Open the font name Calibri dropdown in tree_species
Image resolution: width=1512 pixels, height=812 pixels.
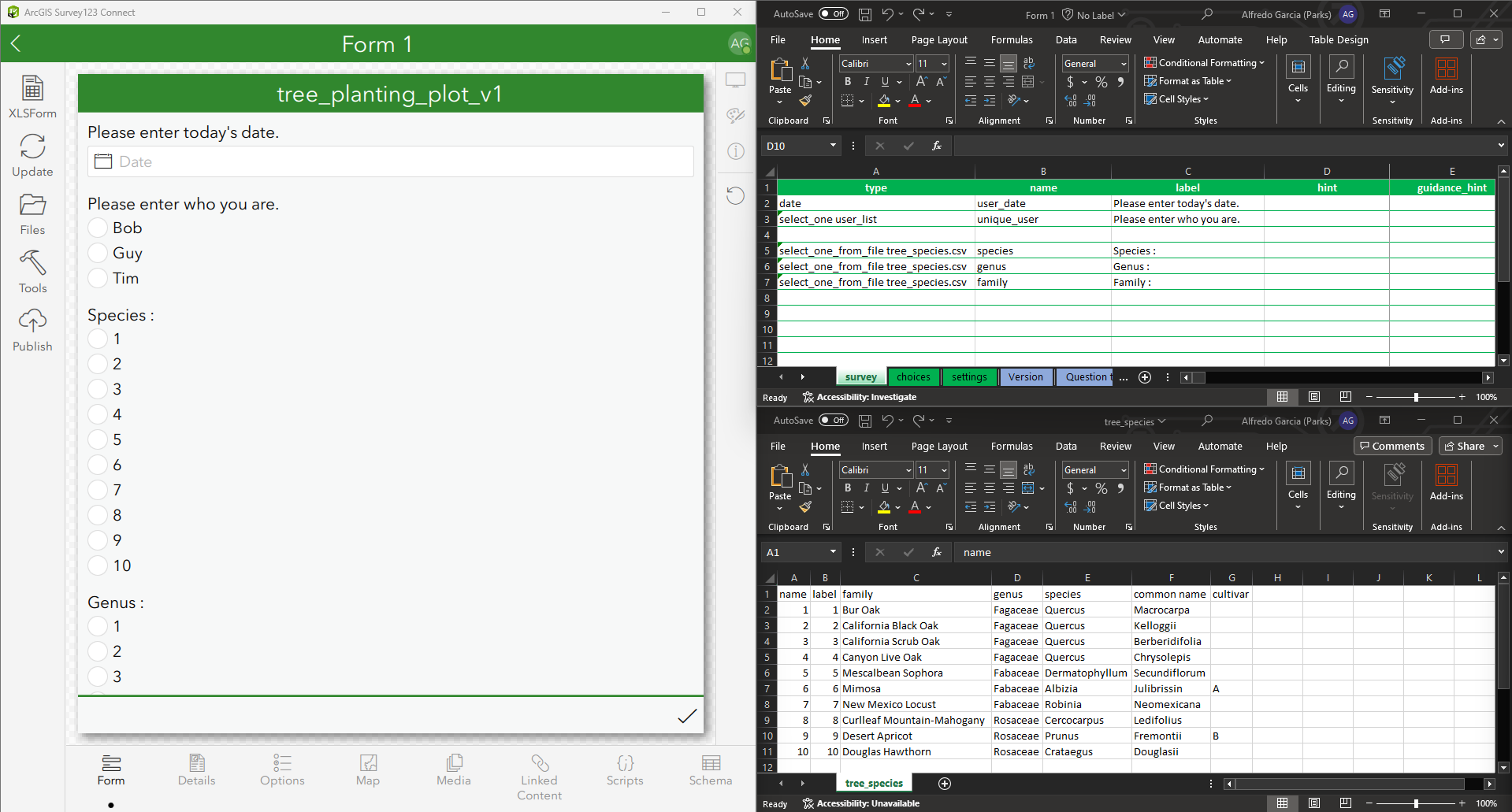click(908, 470)
